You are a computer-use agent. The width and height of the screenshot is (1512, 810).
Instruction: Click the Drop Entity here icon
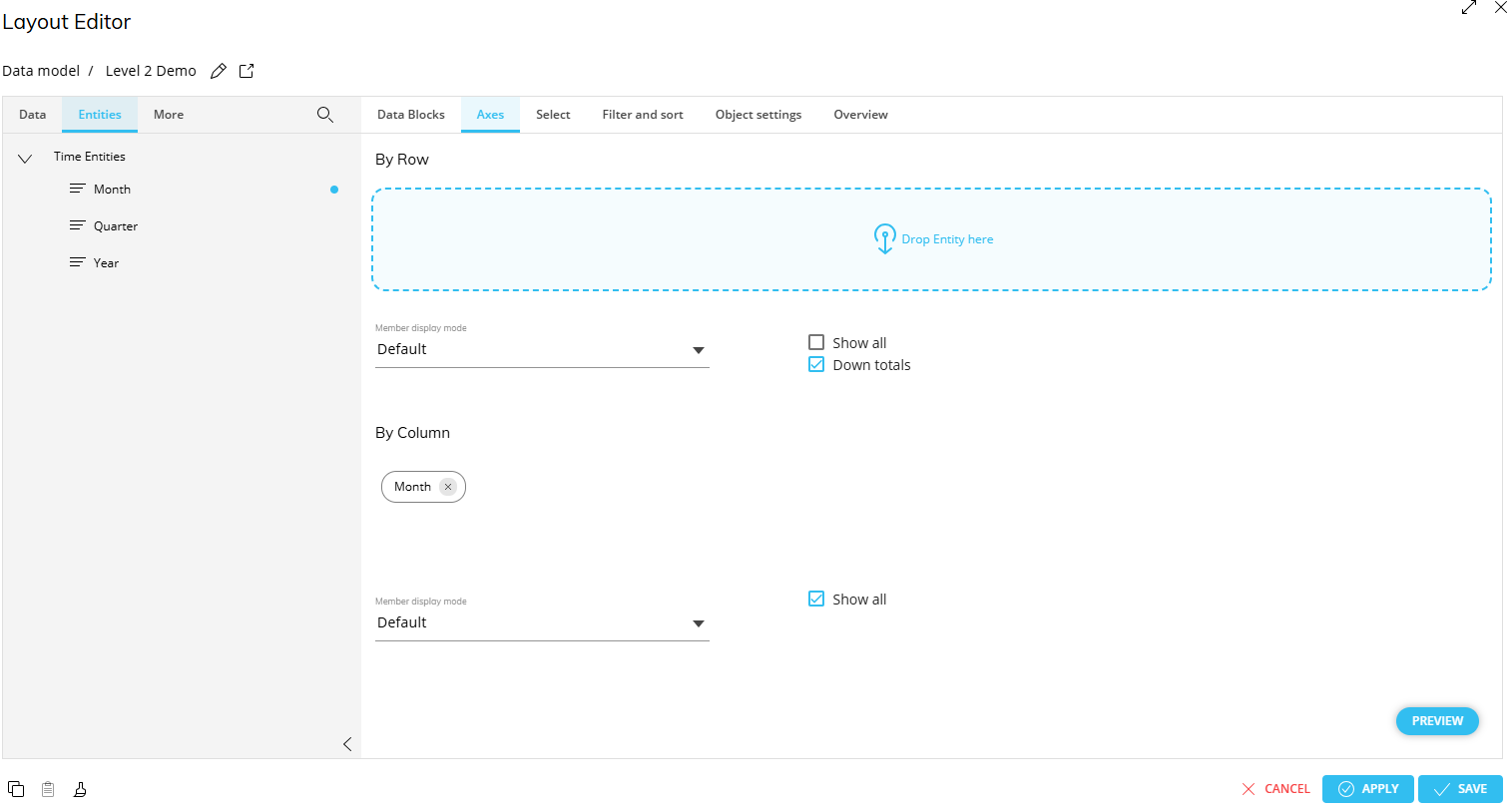coord(884,239)
